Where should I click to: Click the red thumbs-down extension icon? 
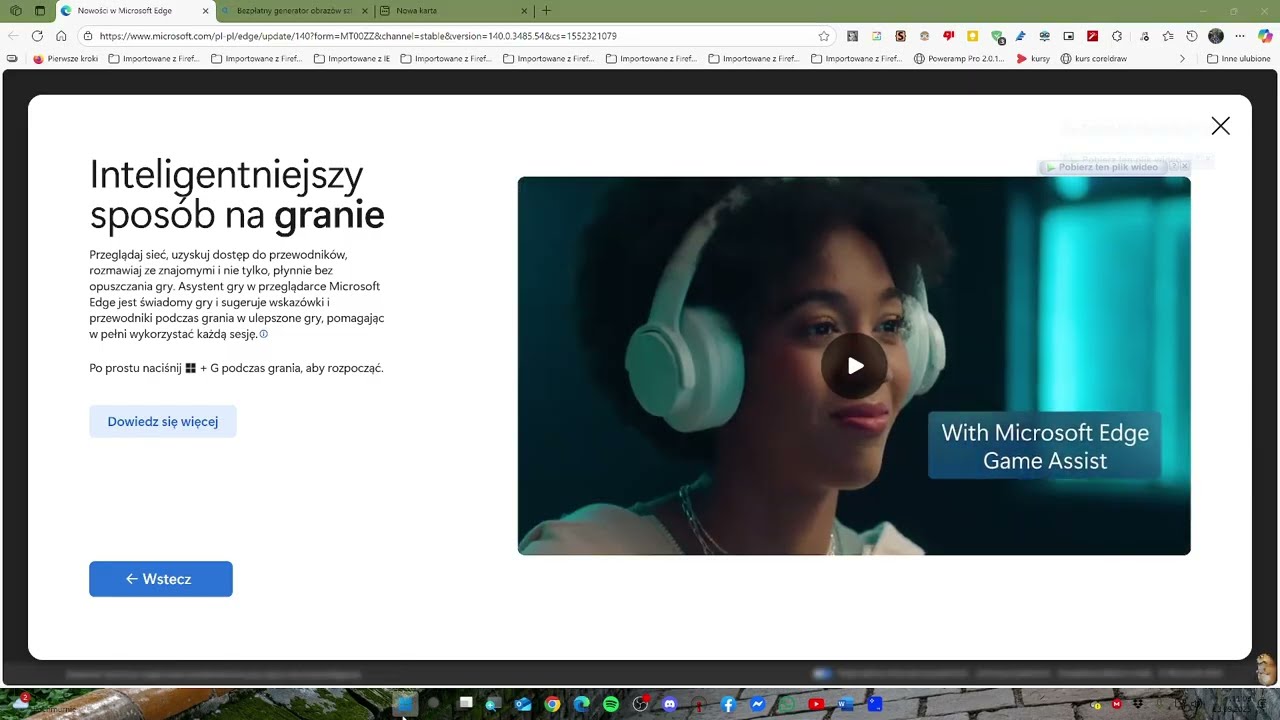948,36
